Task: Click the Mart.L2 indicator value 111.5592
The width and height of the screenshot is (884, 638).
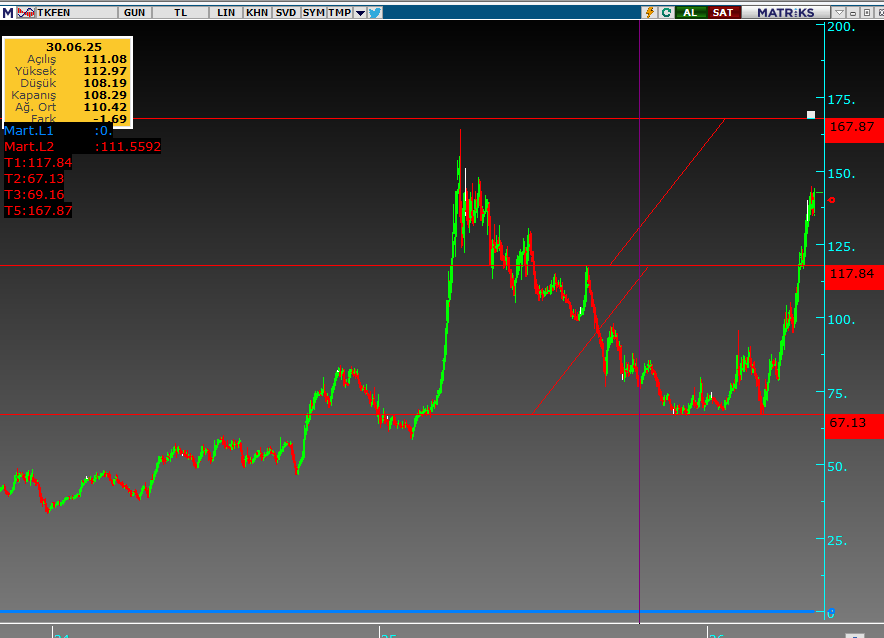Action: pyautogui.click(x=128, y=147)
